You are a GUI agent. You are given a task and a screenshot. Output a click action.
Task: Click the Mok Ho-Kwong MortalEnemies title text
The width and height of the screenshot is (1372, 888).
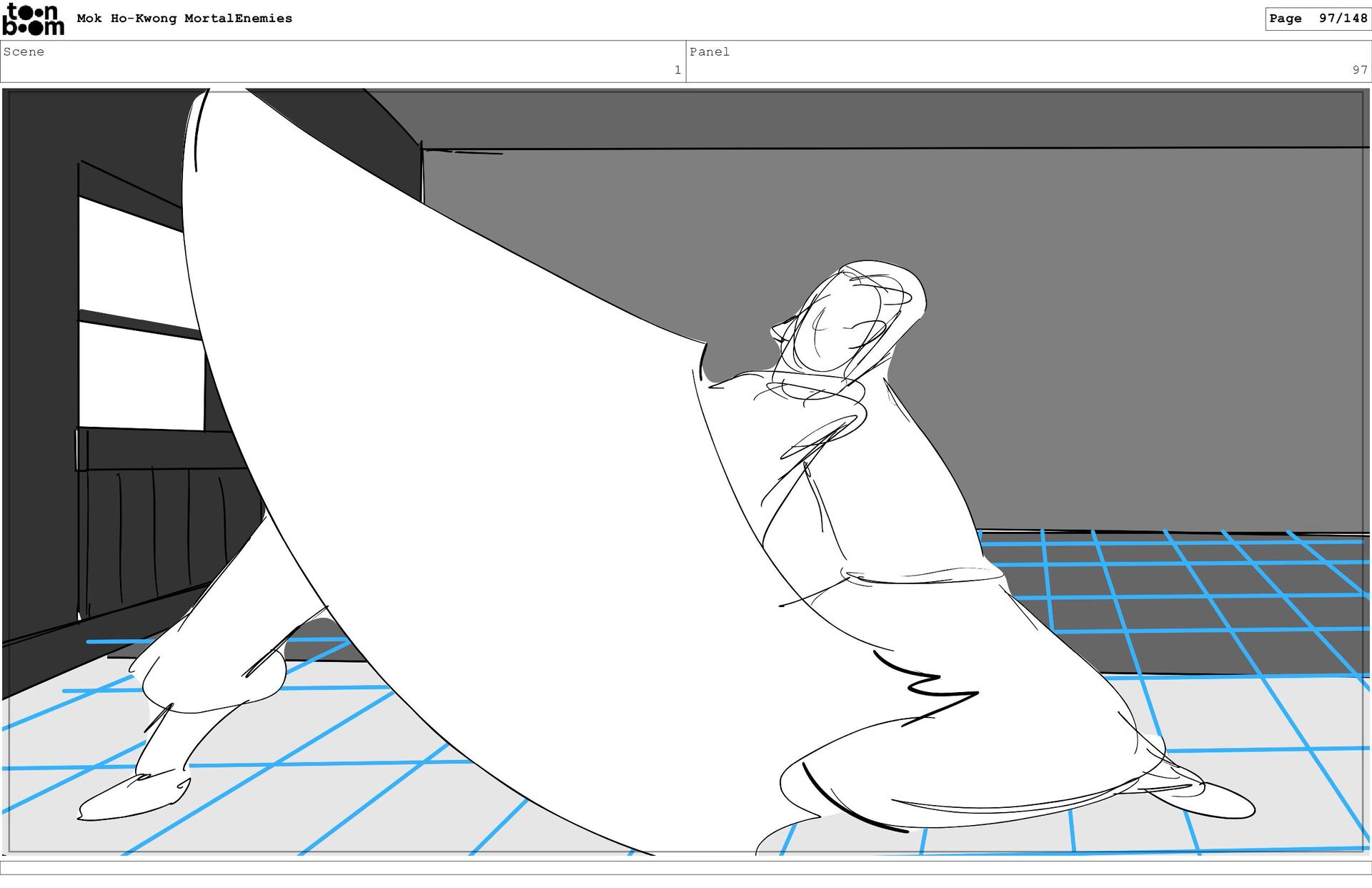tap(184, 19)
